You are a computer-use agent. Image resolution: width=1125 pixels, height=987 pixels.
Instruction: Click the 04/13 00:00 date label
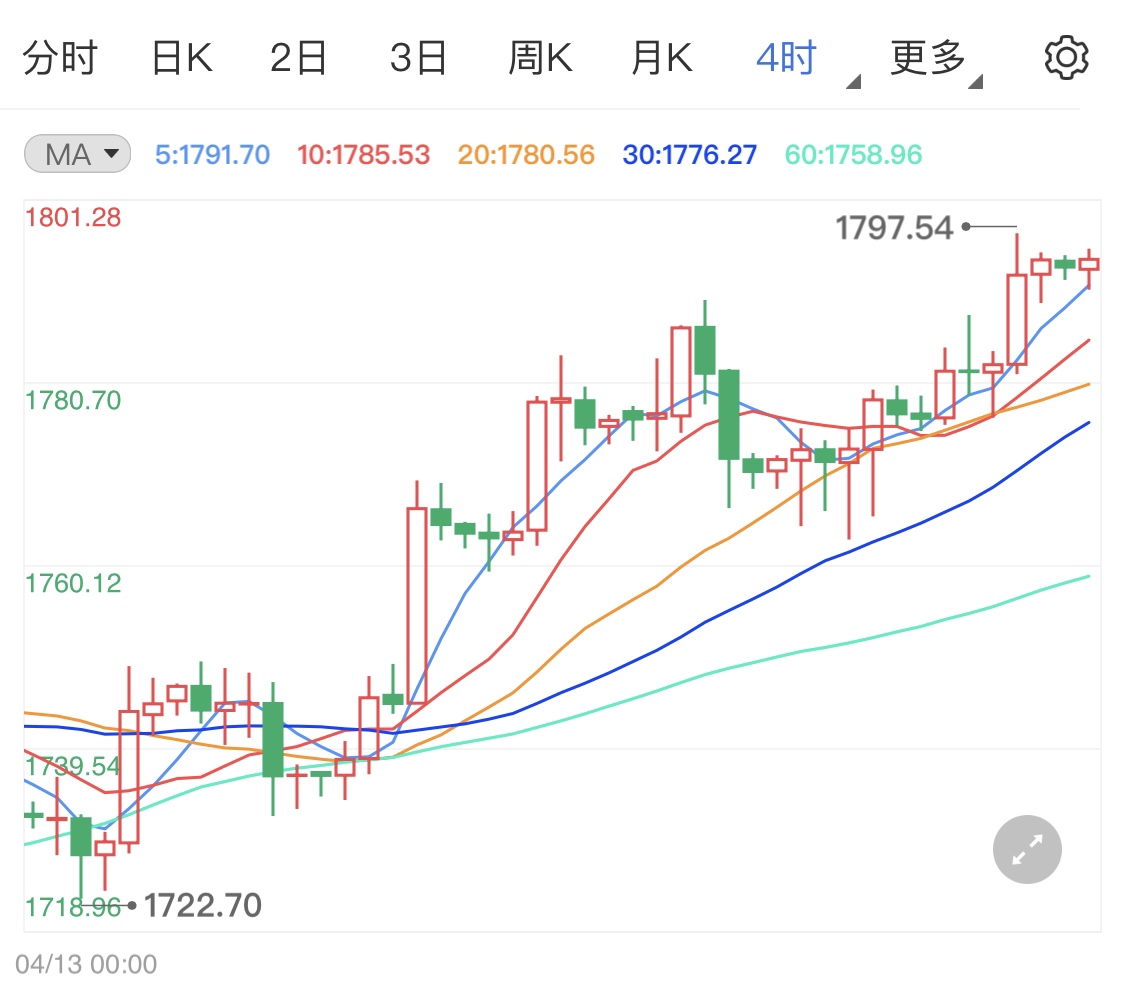coord(89,963)
